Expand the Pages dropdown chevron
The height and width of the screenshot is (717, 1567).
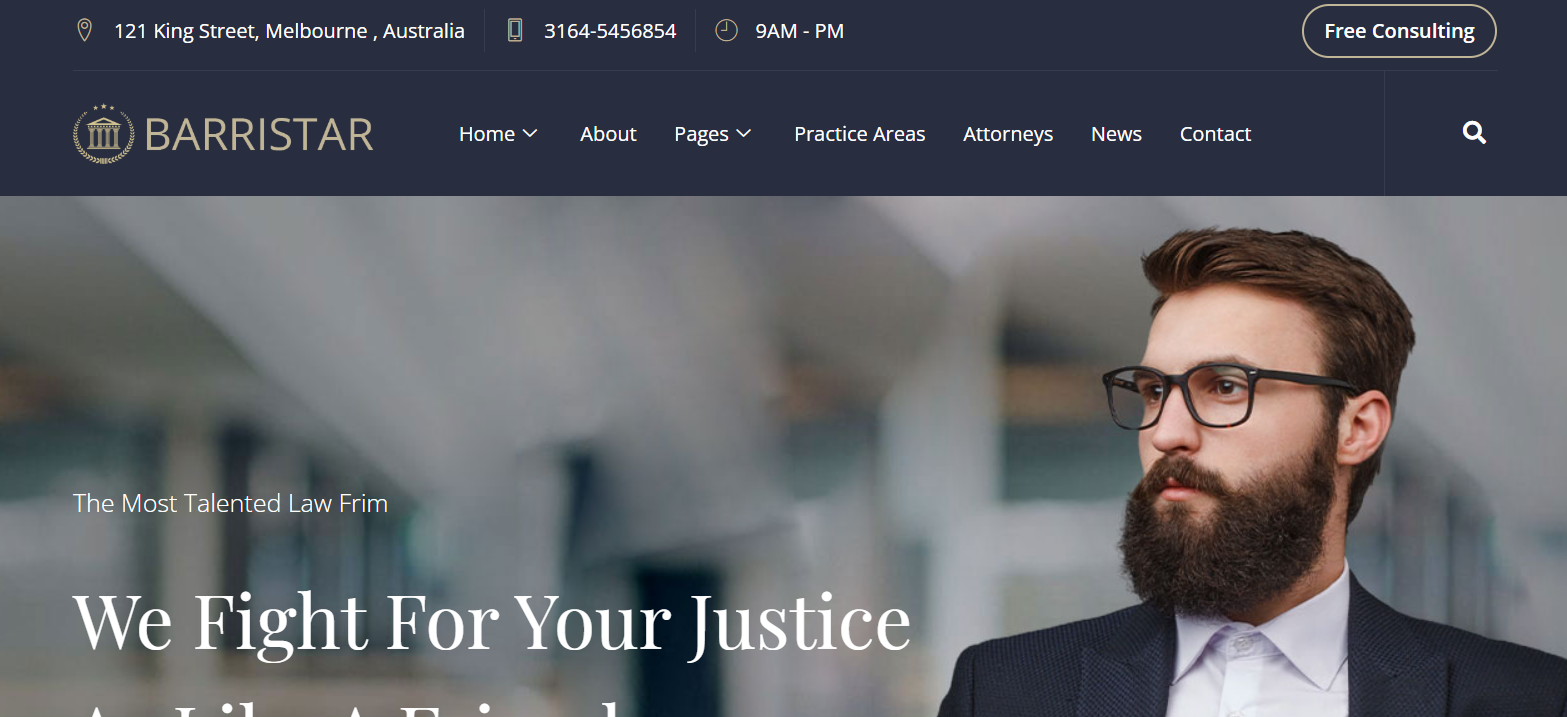(744, 134)
